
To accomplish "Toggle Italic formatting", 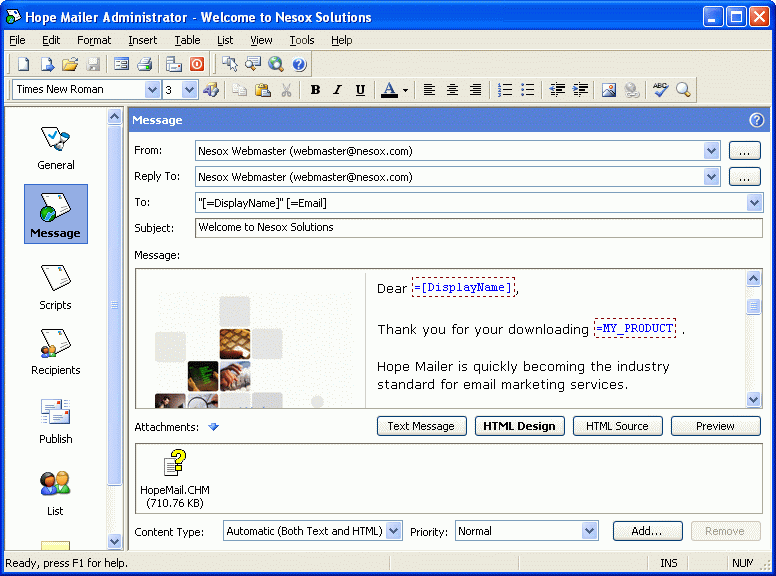I will pyautogui.click(x=338, y=90).
